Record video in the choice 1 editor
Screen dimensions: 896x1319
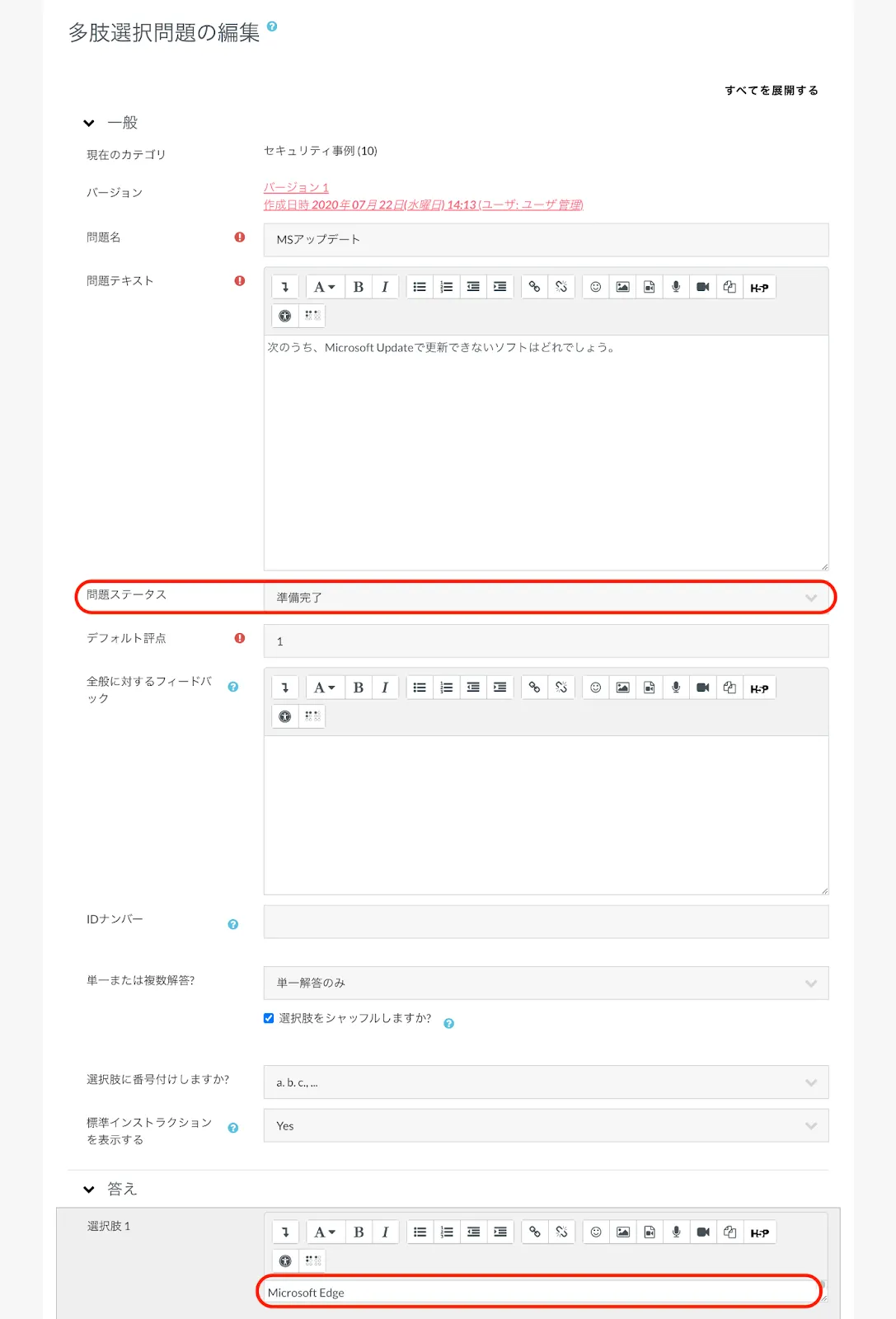[703, 1232]
